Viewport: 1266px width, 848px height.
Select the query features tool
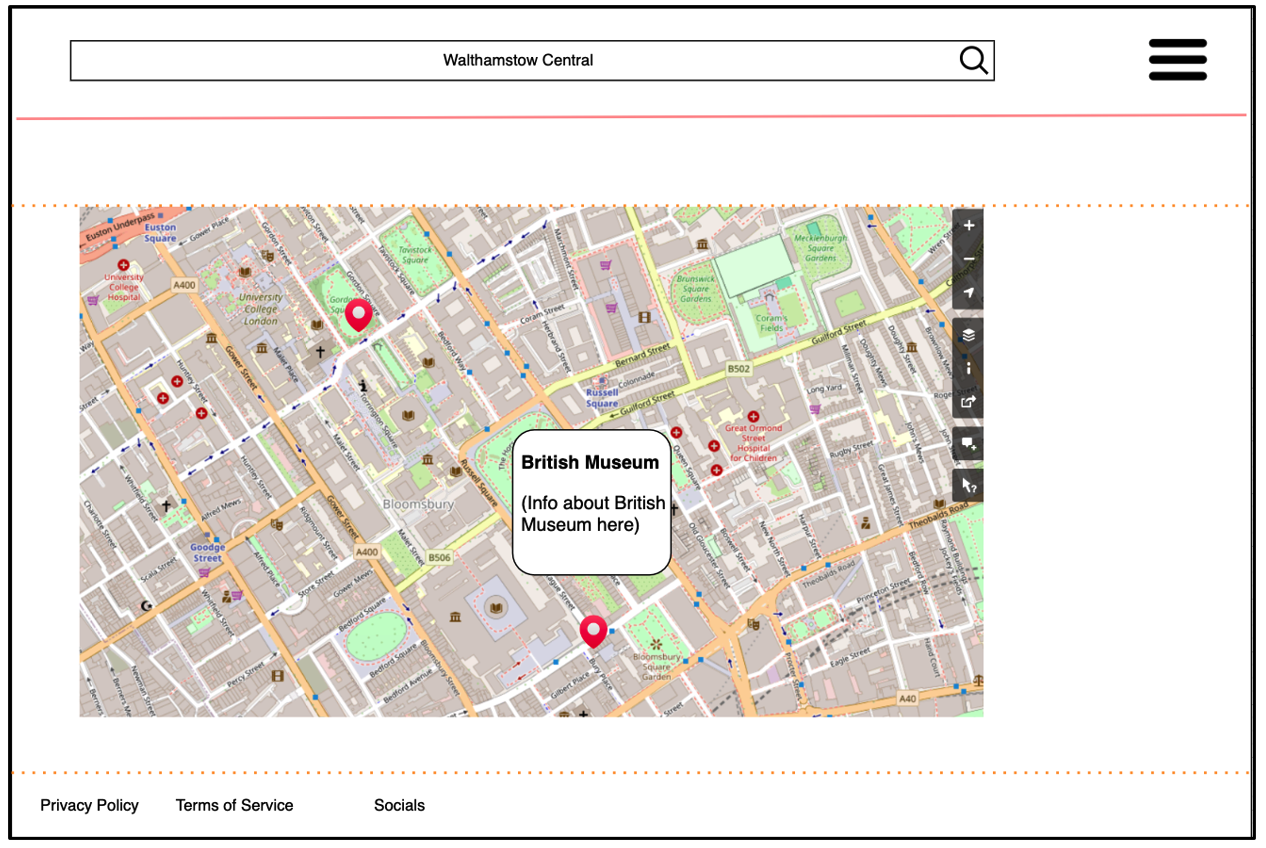pyautogui.click(x=968, y=485)
